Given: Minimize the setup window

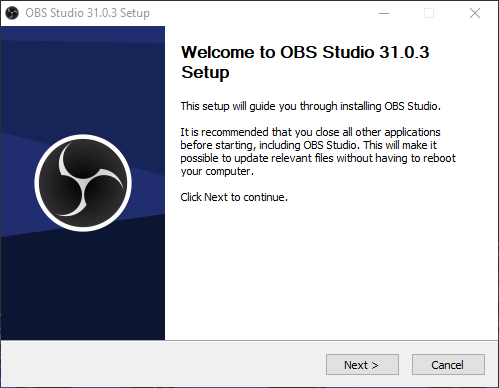Looking at the screenshot, I should click(x=384, y=13).
